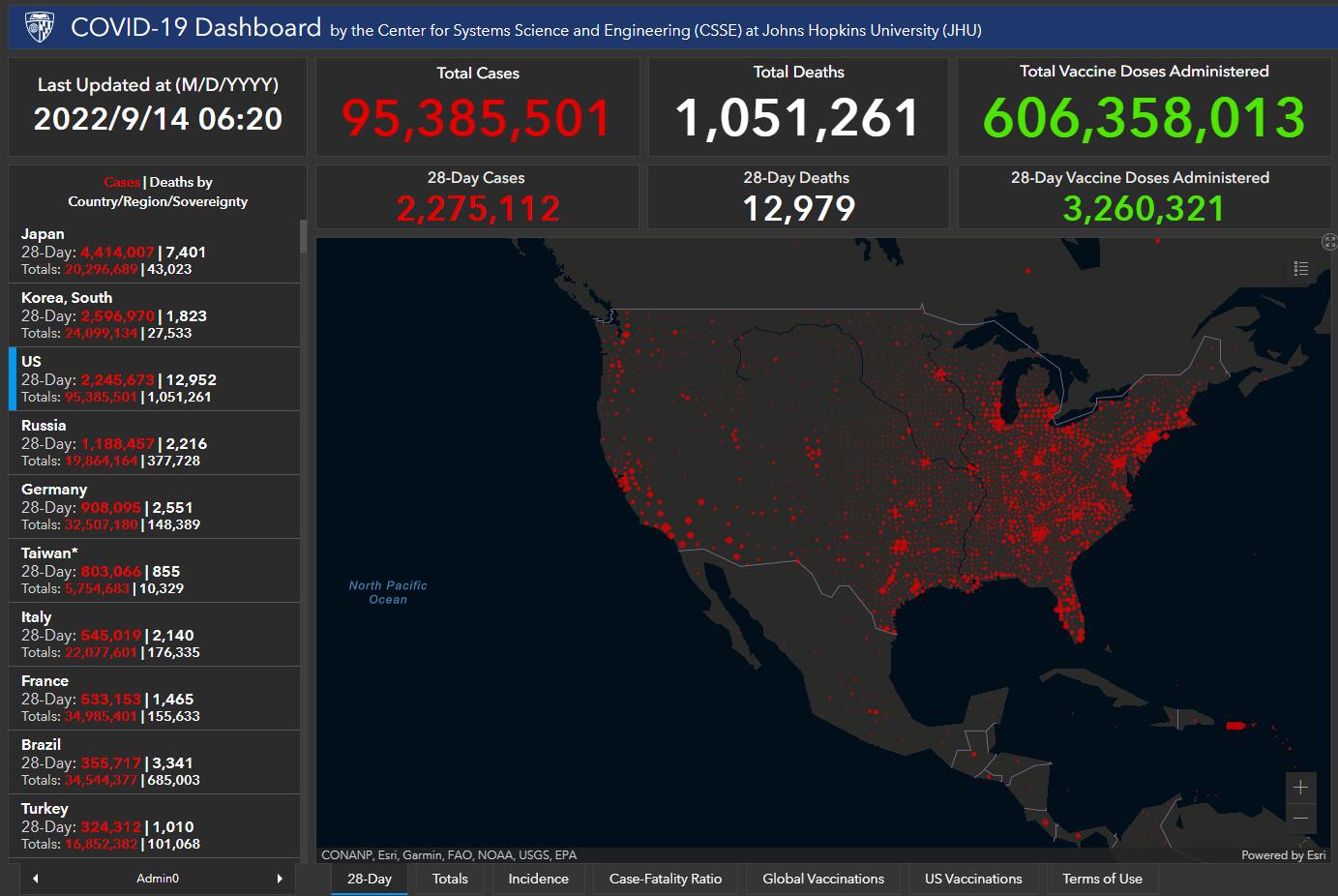Click the last updated timestamp 2022/9/14 06:20
Image resolution: width=1338 pixels, height=896 pixels.
(x=158, y=119)
